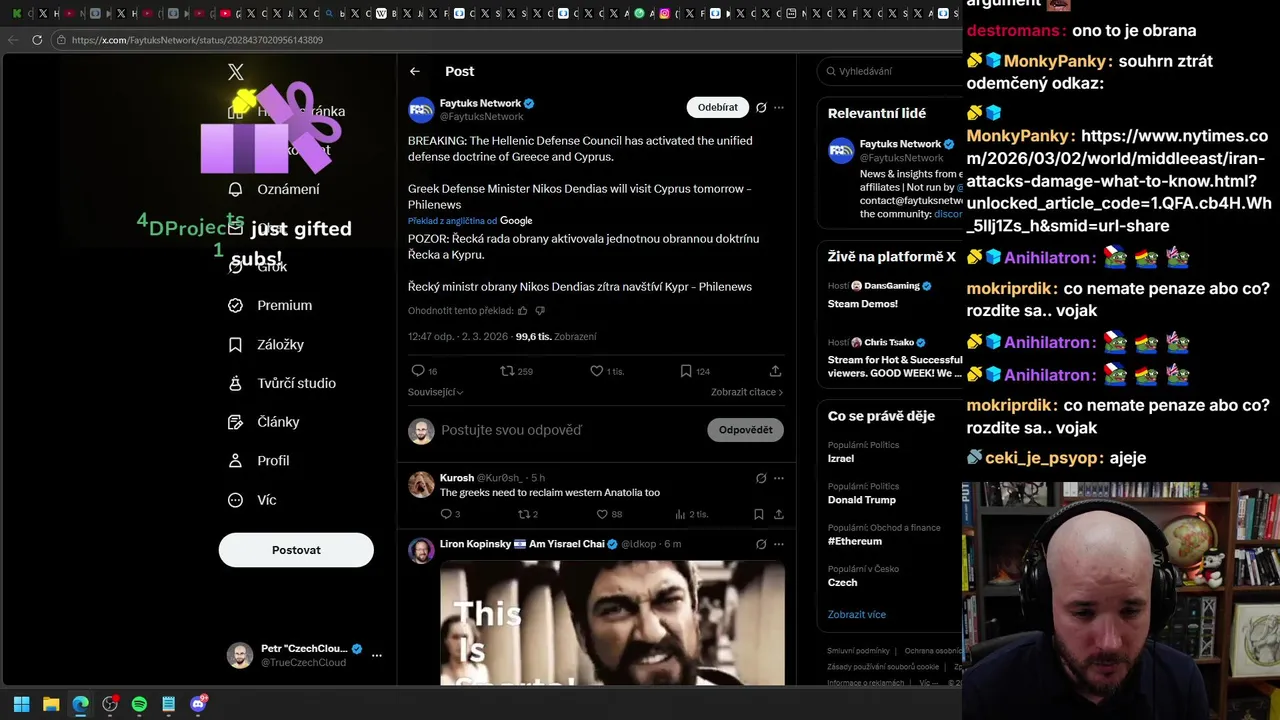Open Discord from the taskbar
The width and height of the screenshot is (1280, 720).
click(198, 704)
